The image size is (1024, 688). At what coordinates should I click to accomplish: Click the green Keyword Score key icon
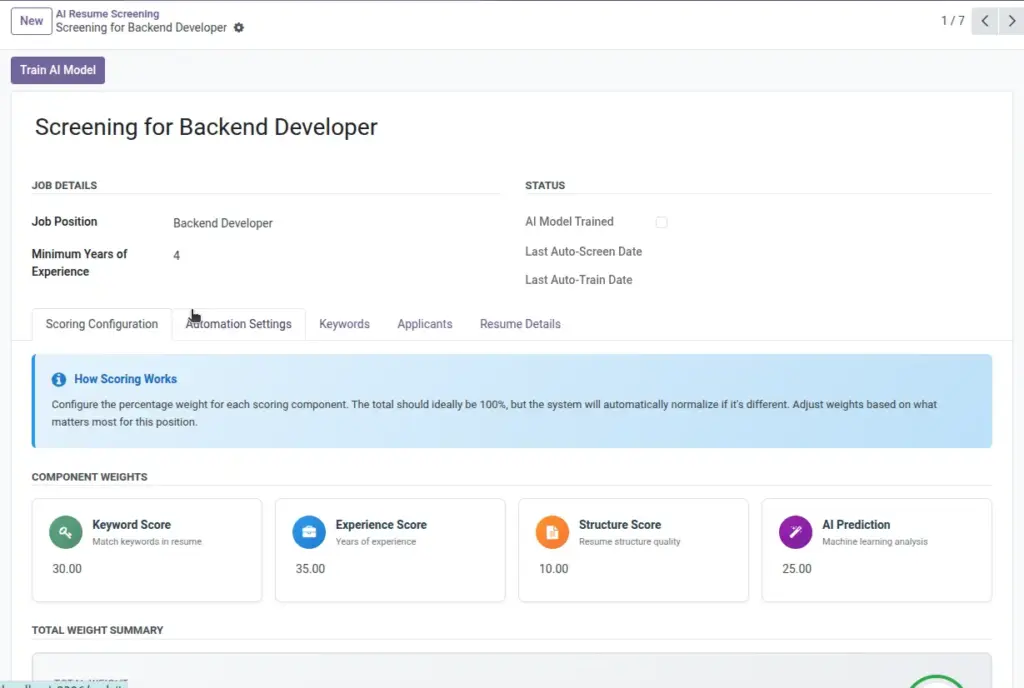click(66, 532)
